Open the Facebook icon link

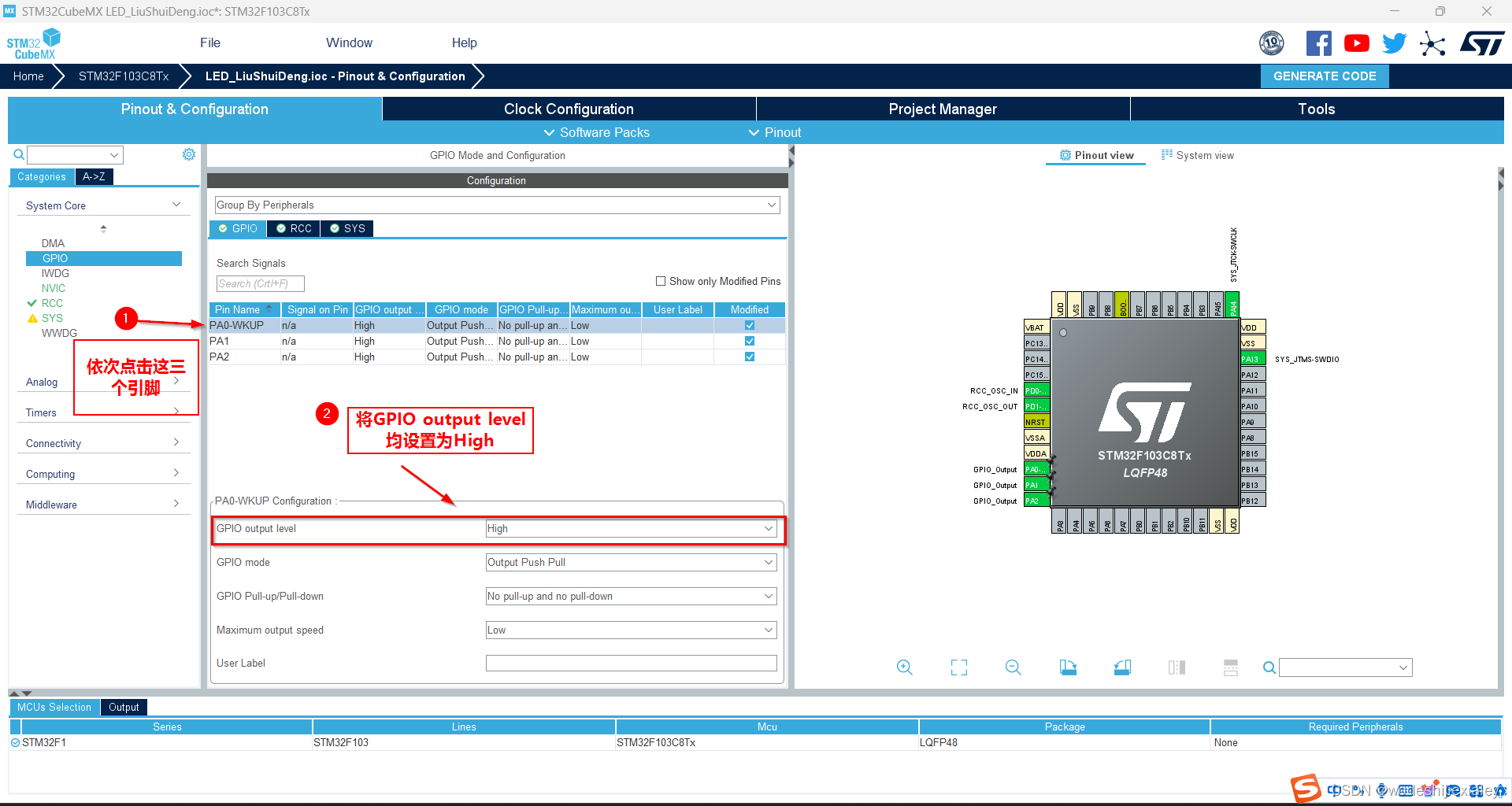[x=1318, y=43]
